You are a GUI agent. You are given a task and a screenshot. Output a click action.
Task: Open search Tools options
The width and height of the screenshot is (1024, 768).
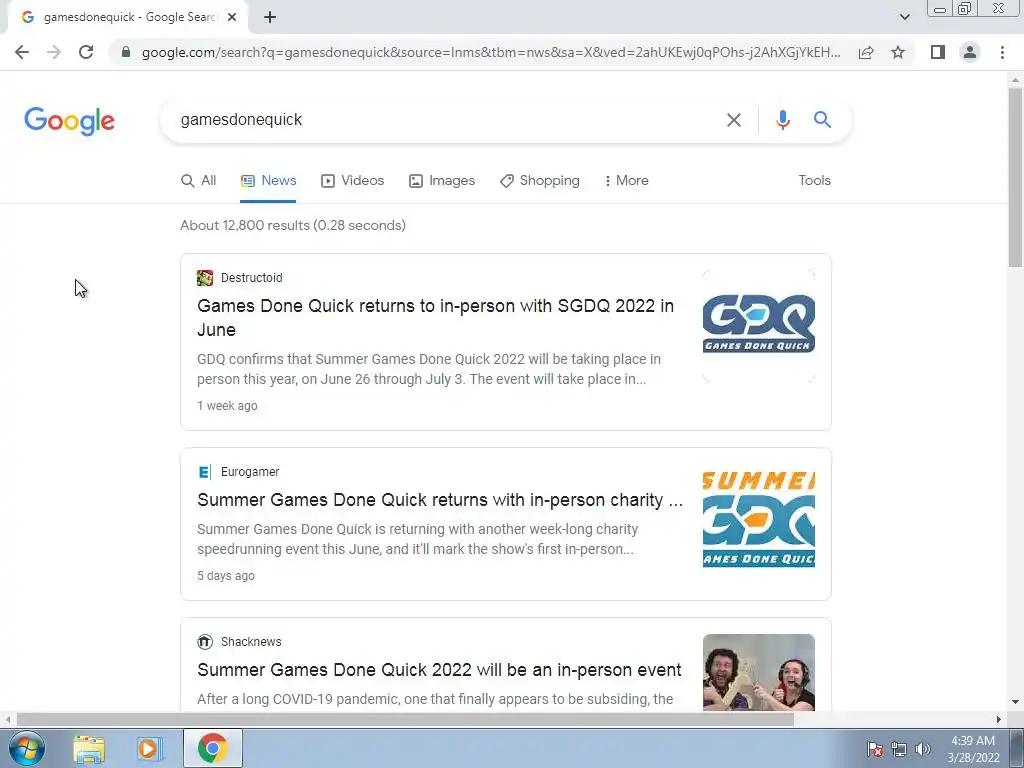[814, 180]
